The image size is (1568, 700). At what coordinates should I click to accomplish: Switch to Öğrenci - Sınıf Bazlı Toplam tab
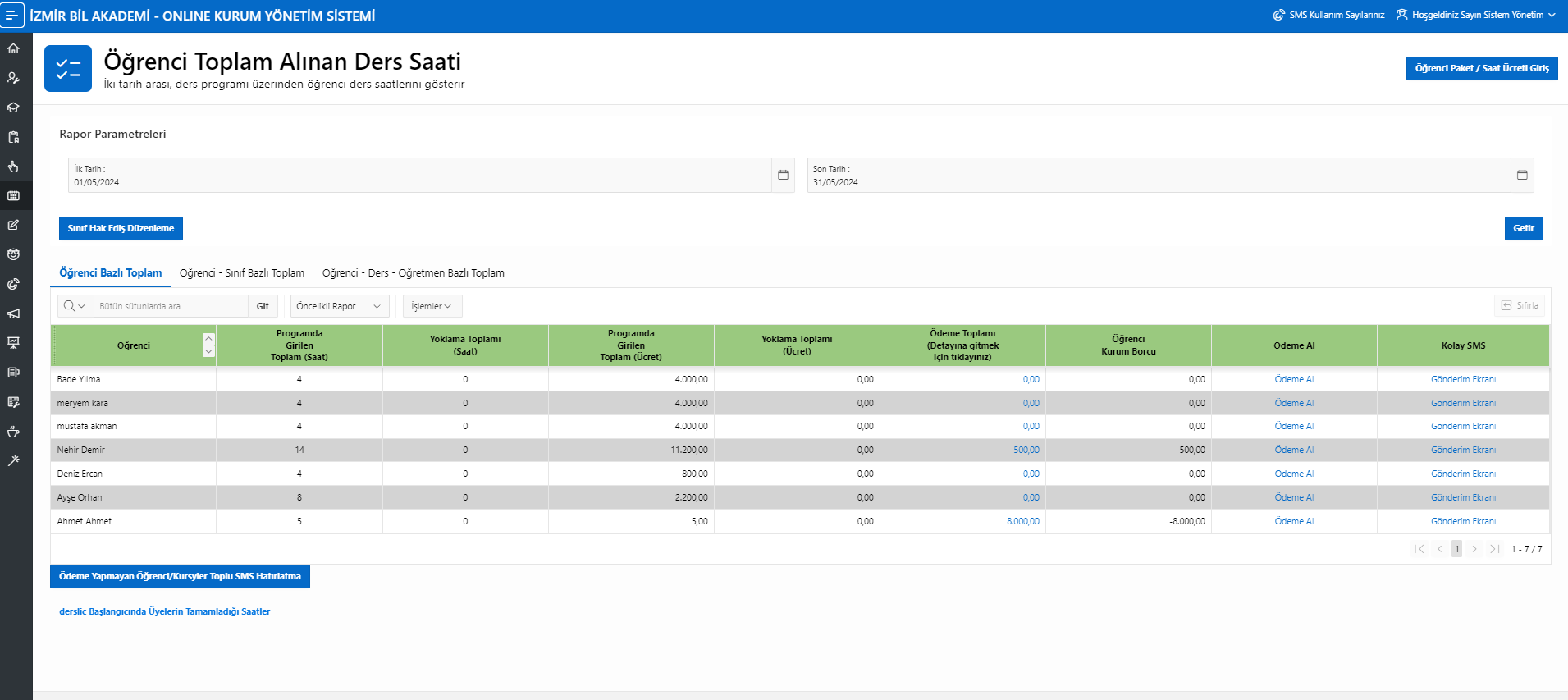click(242, 273)
